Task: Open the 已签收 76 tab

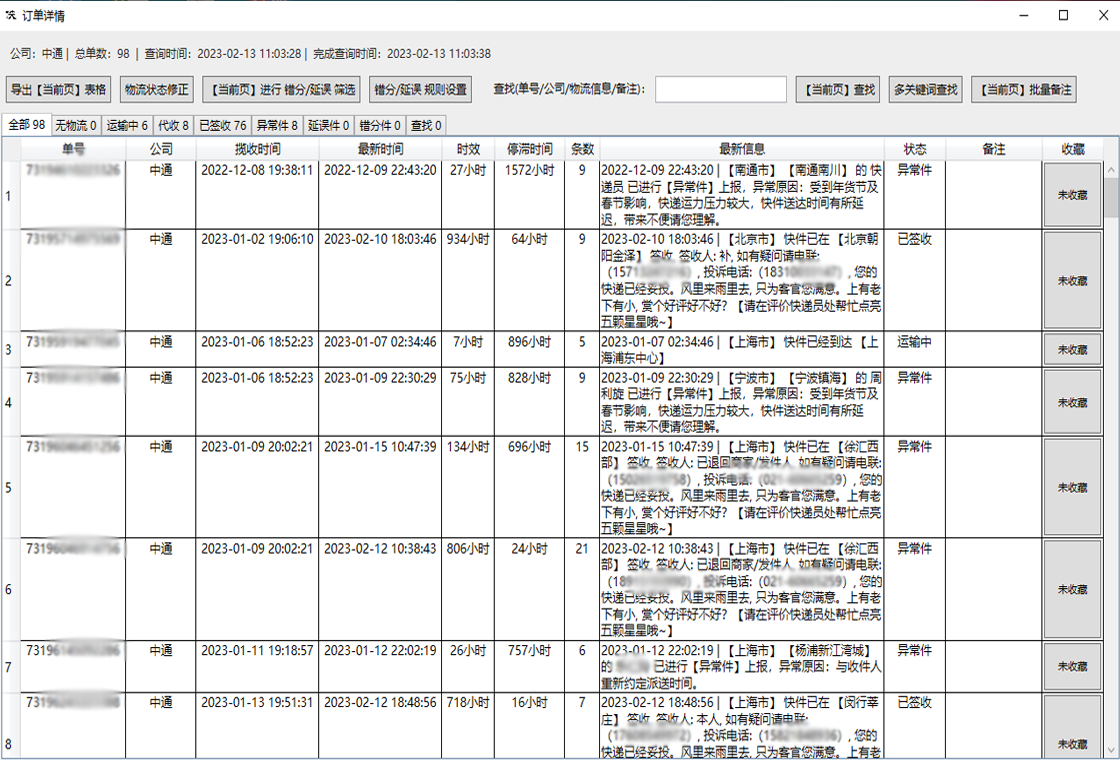Action: click(x=222, y=125)
